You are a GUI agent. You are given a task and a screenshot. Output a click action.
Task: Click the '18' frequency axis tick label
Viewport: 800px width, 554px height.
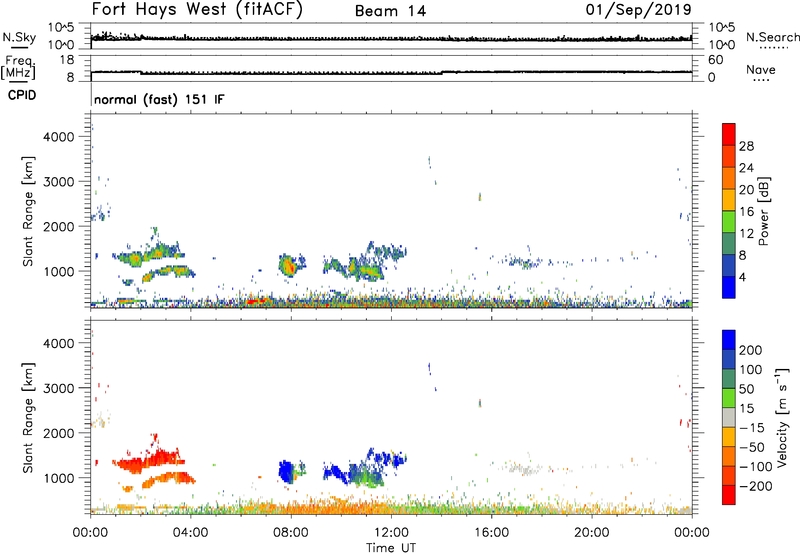click(x=67, y=60)
